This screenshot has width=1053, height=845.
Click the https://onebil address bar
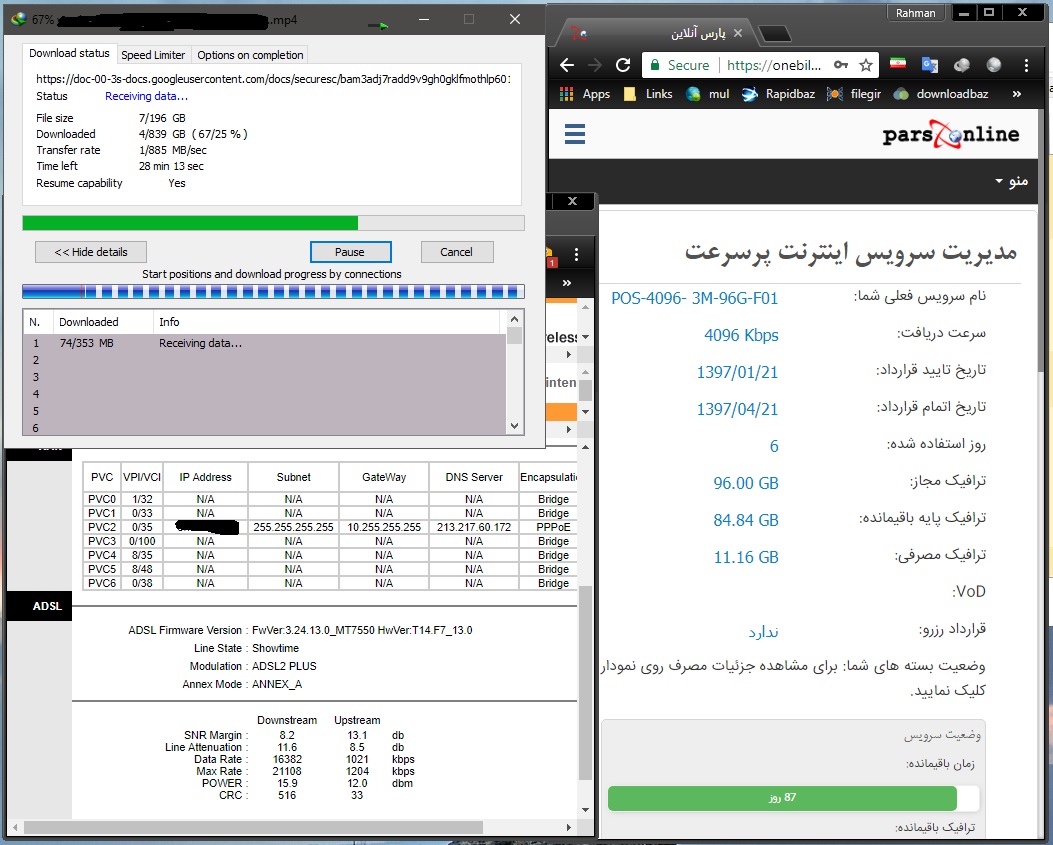coord(774,65)
